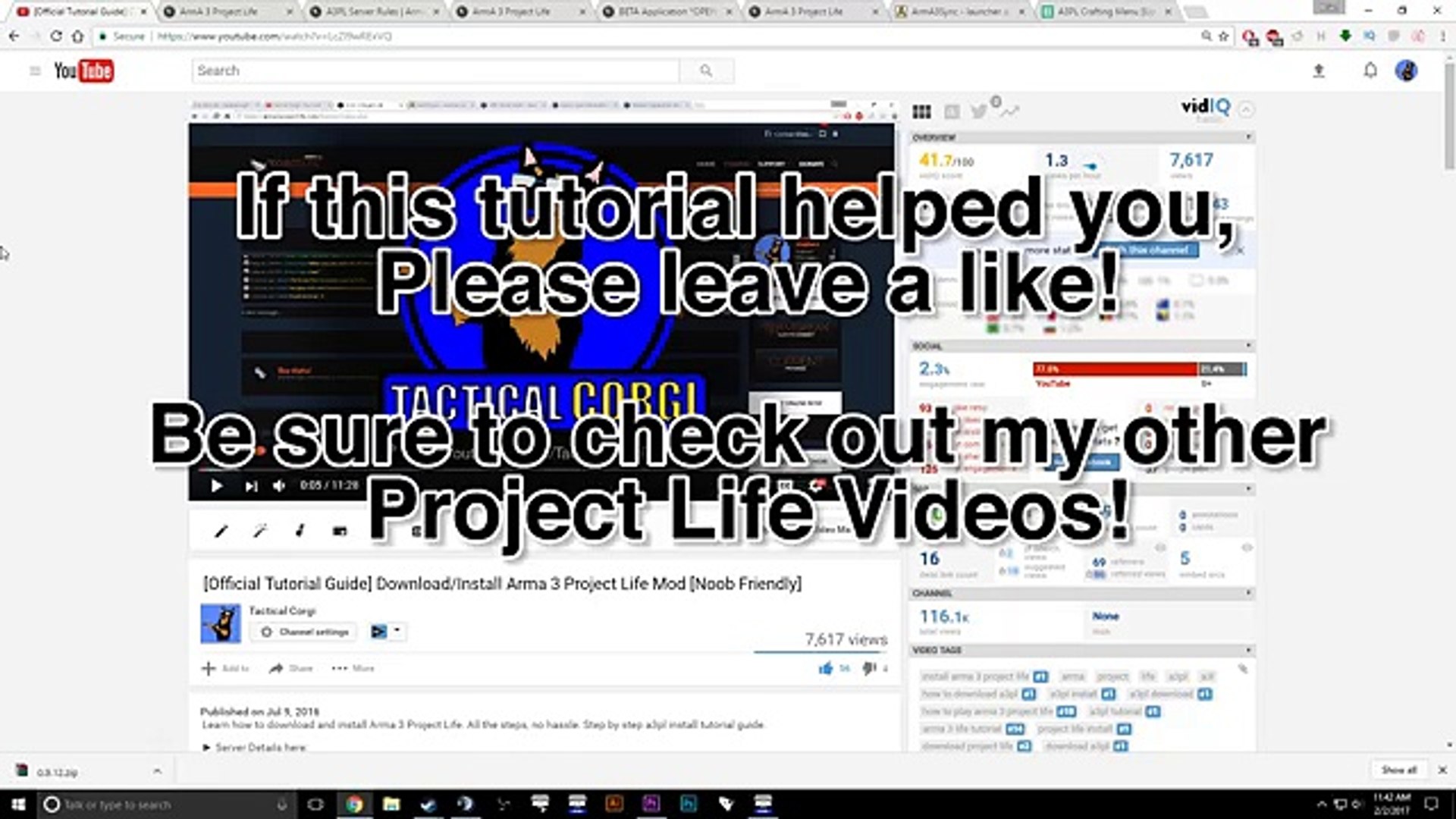
Task: Click the edit tags pencil in Video Tags
Action: tap(1242, 669)
